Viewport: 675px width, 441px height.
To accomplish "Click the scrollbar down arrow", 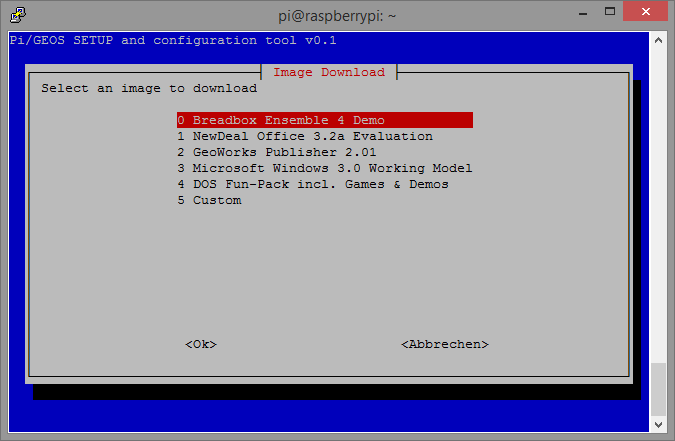I will (x=658, y=425).
